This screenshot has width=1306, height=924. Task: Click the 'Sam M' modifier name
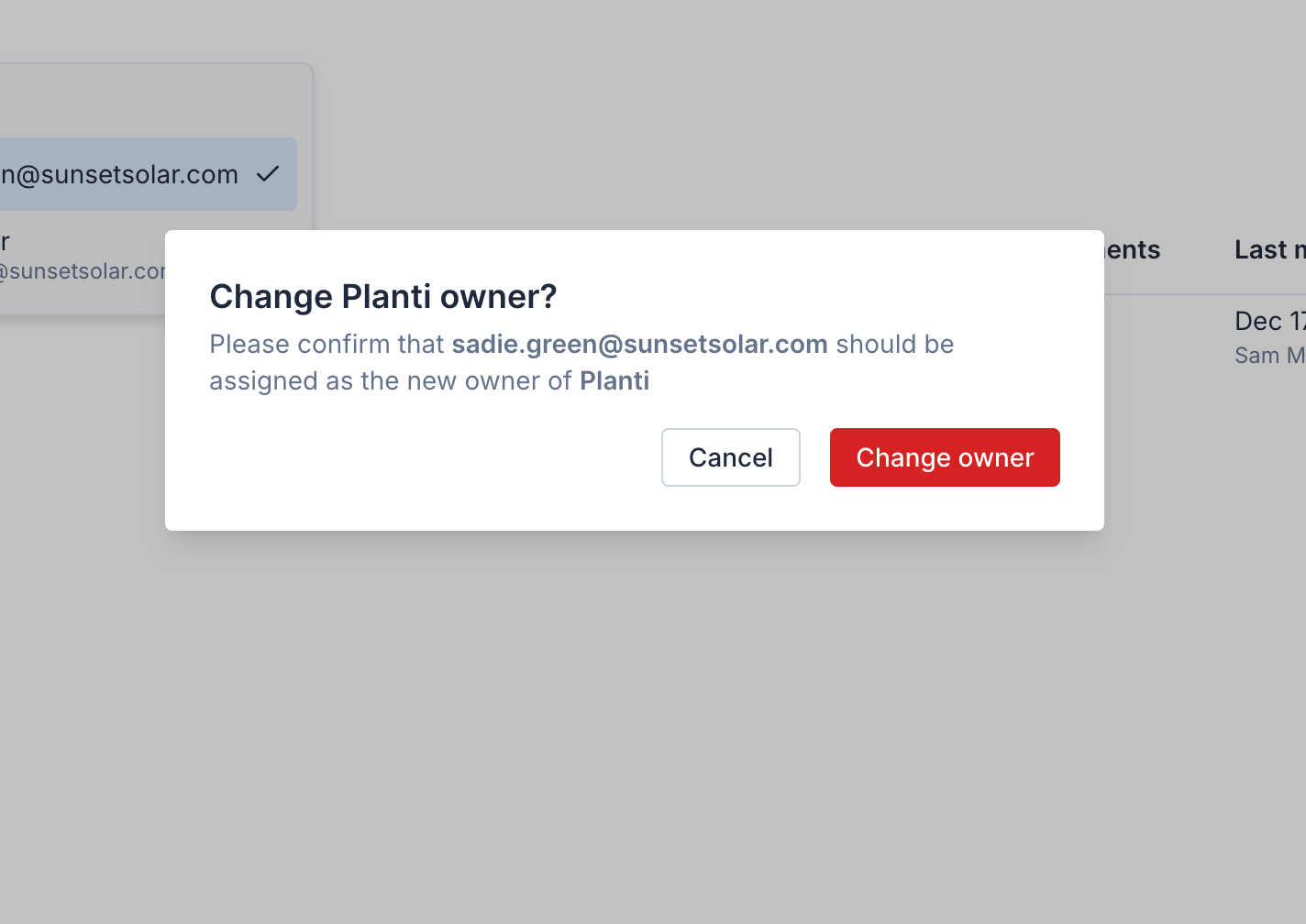pyautogui.click(x=1269, y=356)
